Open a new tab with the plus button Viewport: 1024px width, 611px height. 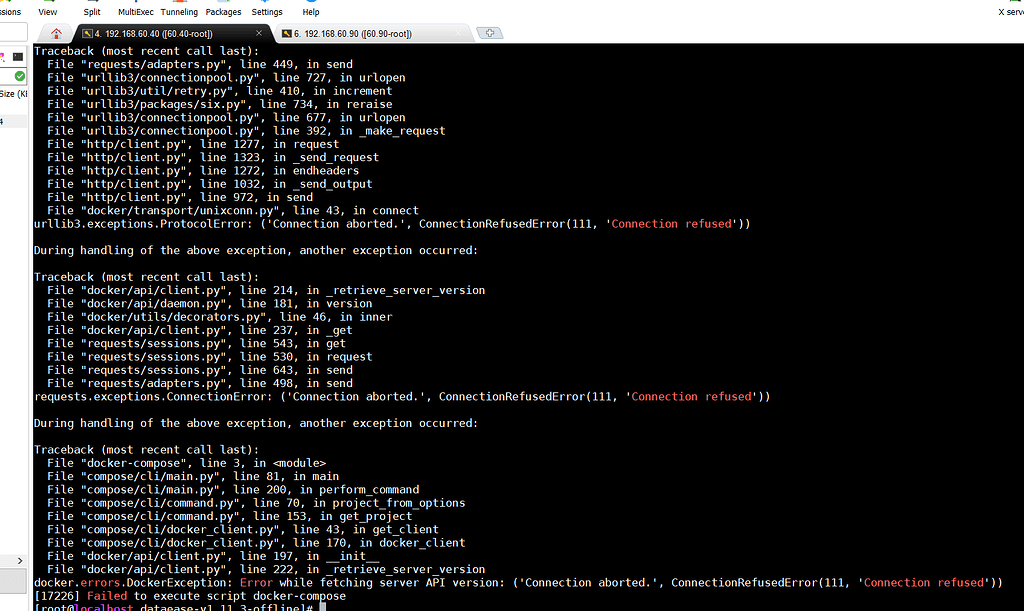click(x=490, y=34)
